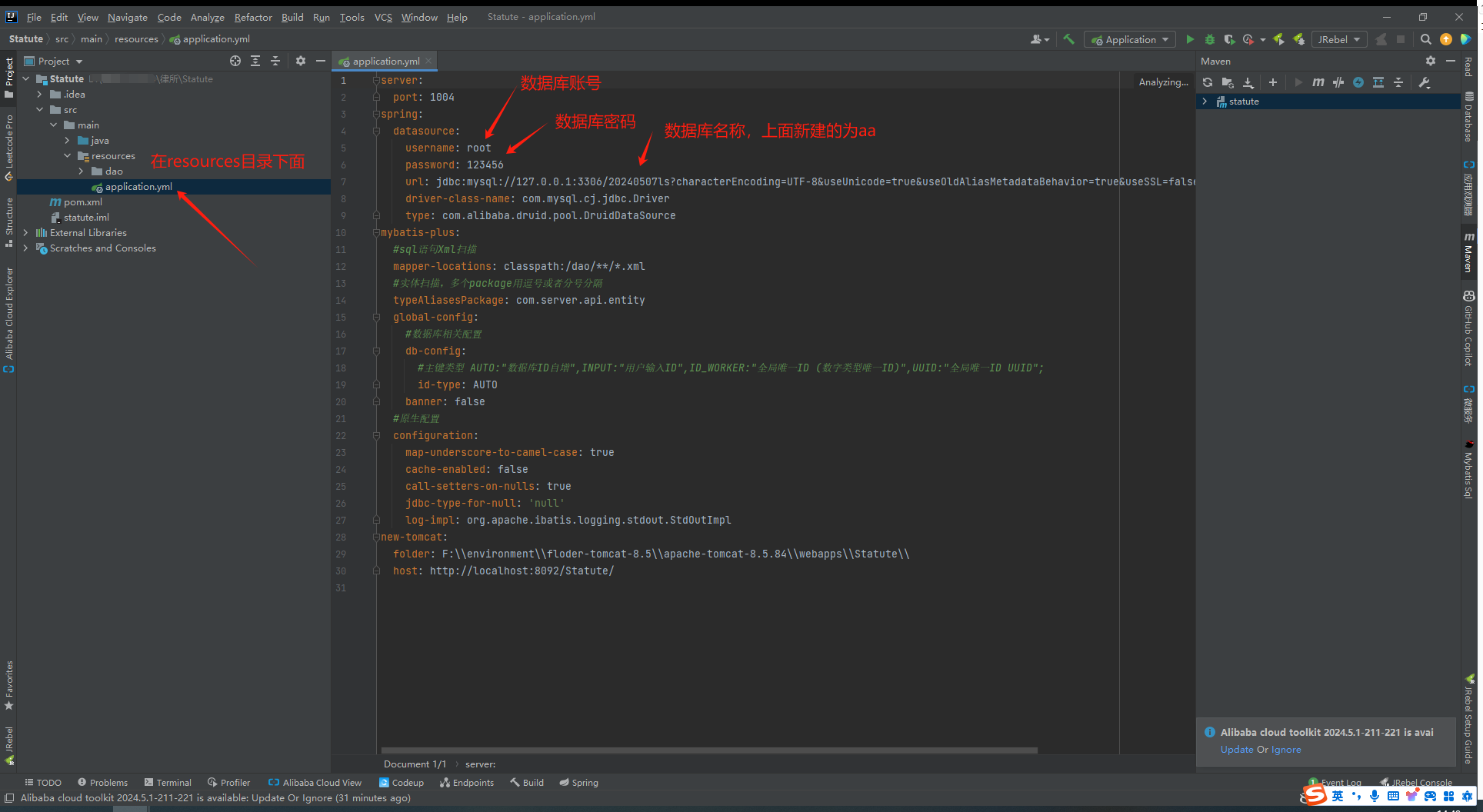Select pom.xml in the project tree
The height and width of the screenshot is (812, 1483).
(x=82, y=202)
